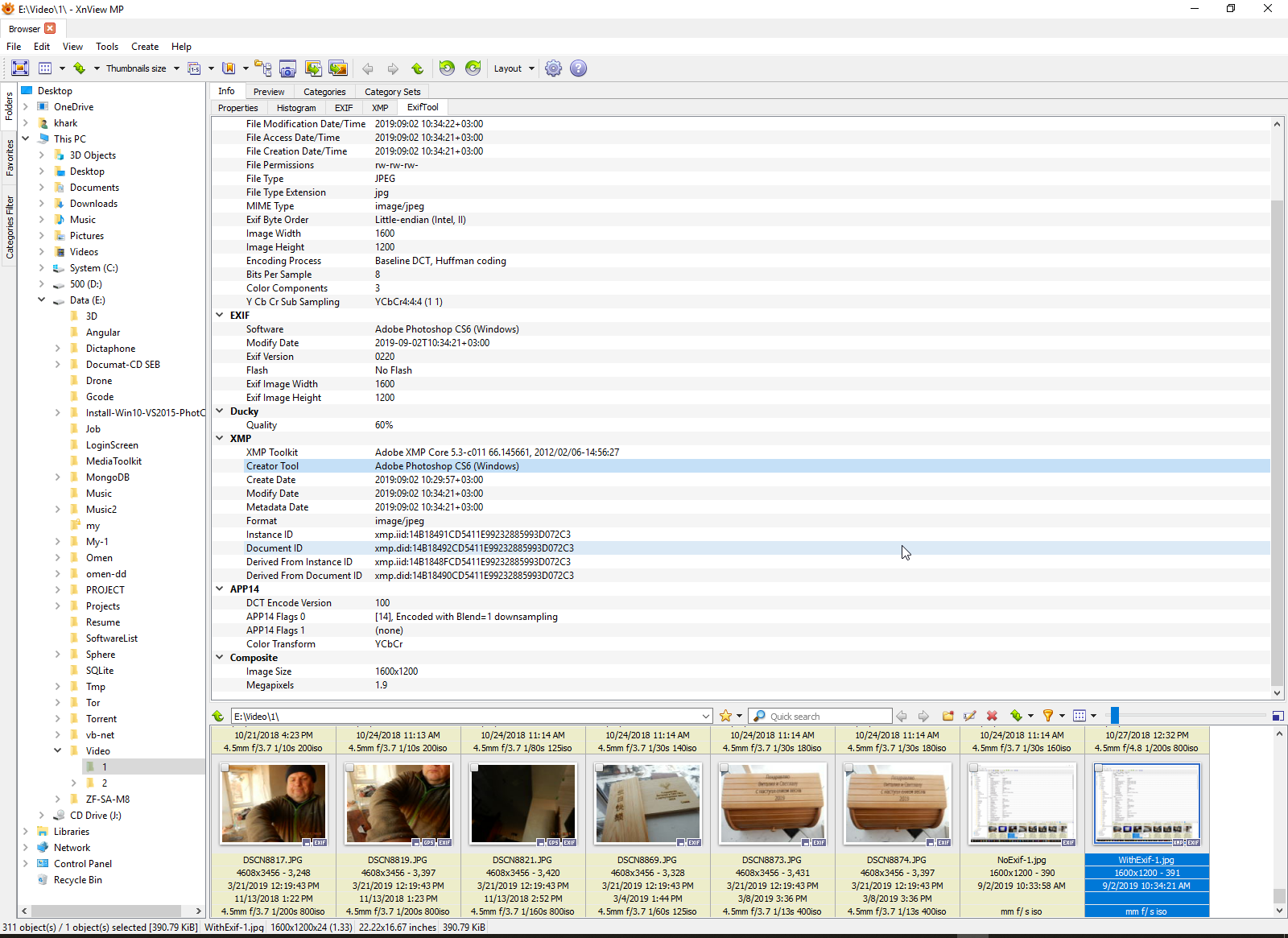Click the screen capture camera icon
The image size is (1288, 938).
(x=288, y=68)
